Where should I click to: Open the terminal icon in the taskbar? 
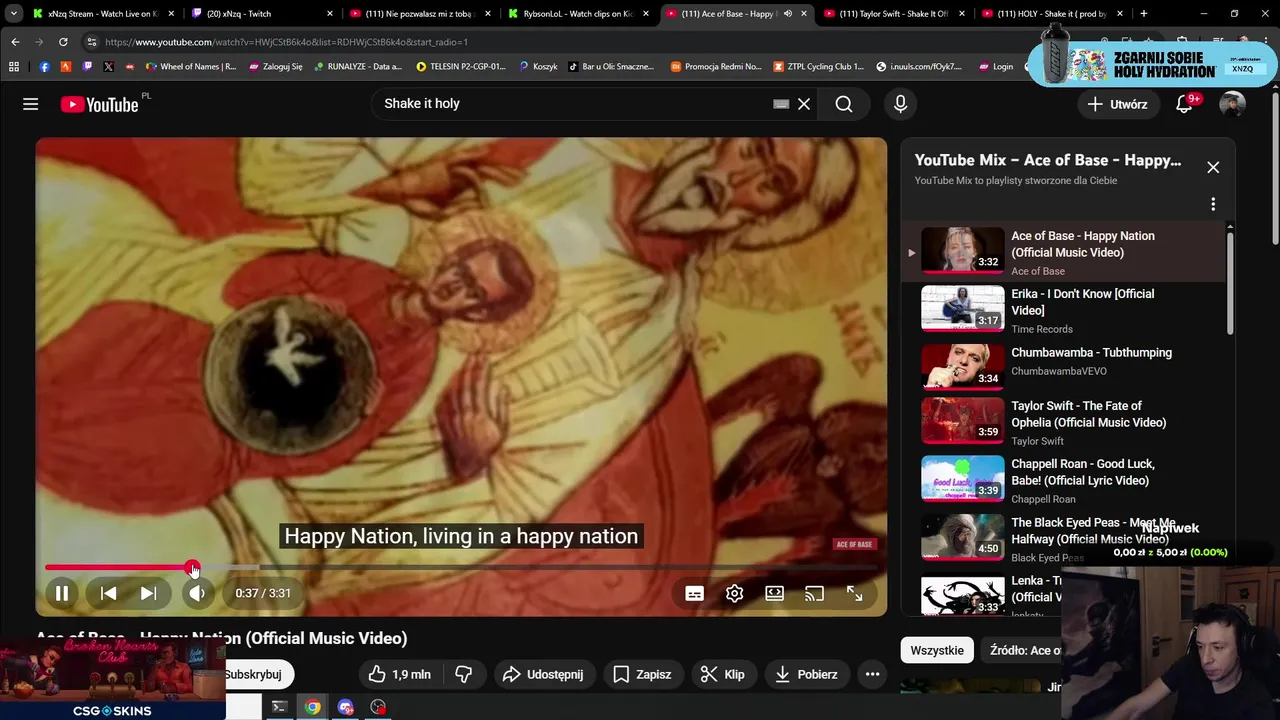(x=280, y=707)
